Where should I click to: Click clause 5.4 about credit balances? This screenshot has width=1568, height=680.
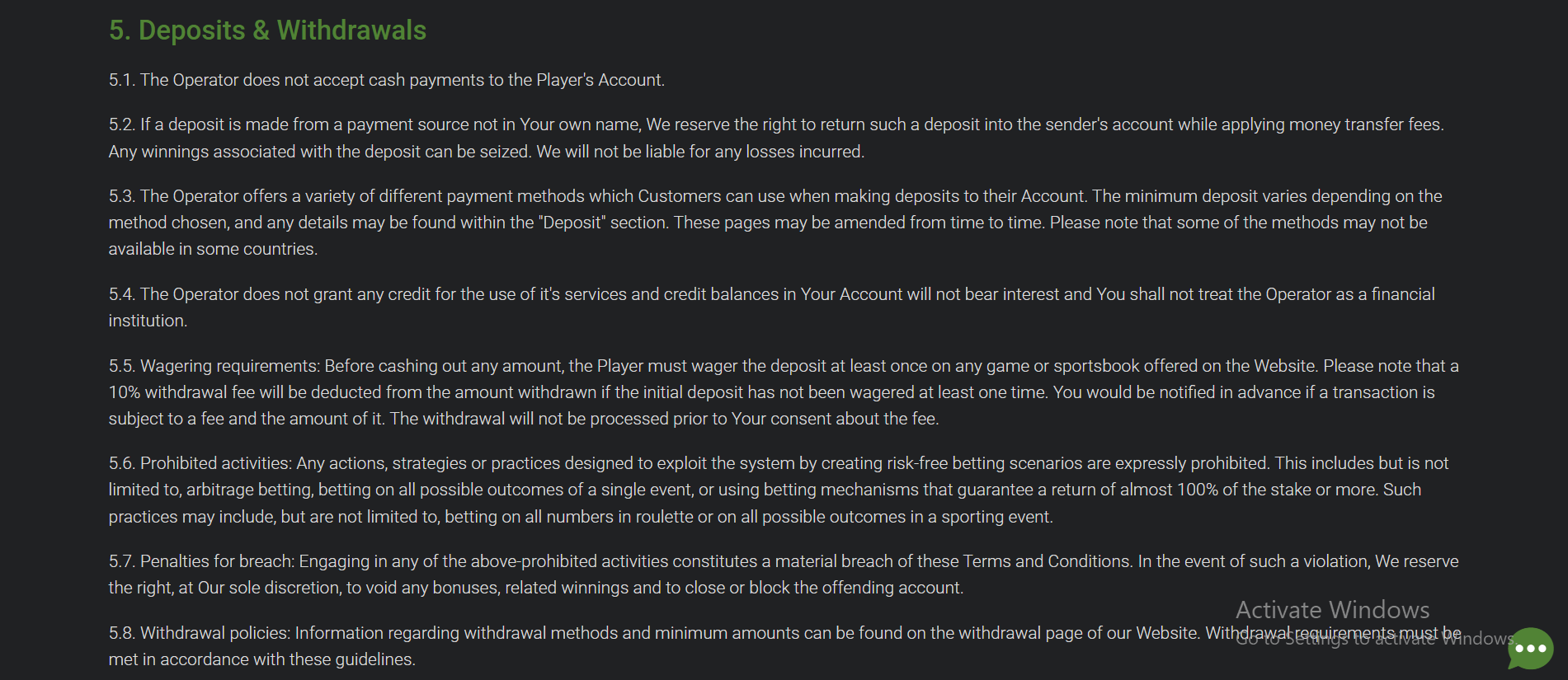tap(772, 294)
